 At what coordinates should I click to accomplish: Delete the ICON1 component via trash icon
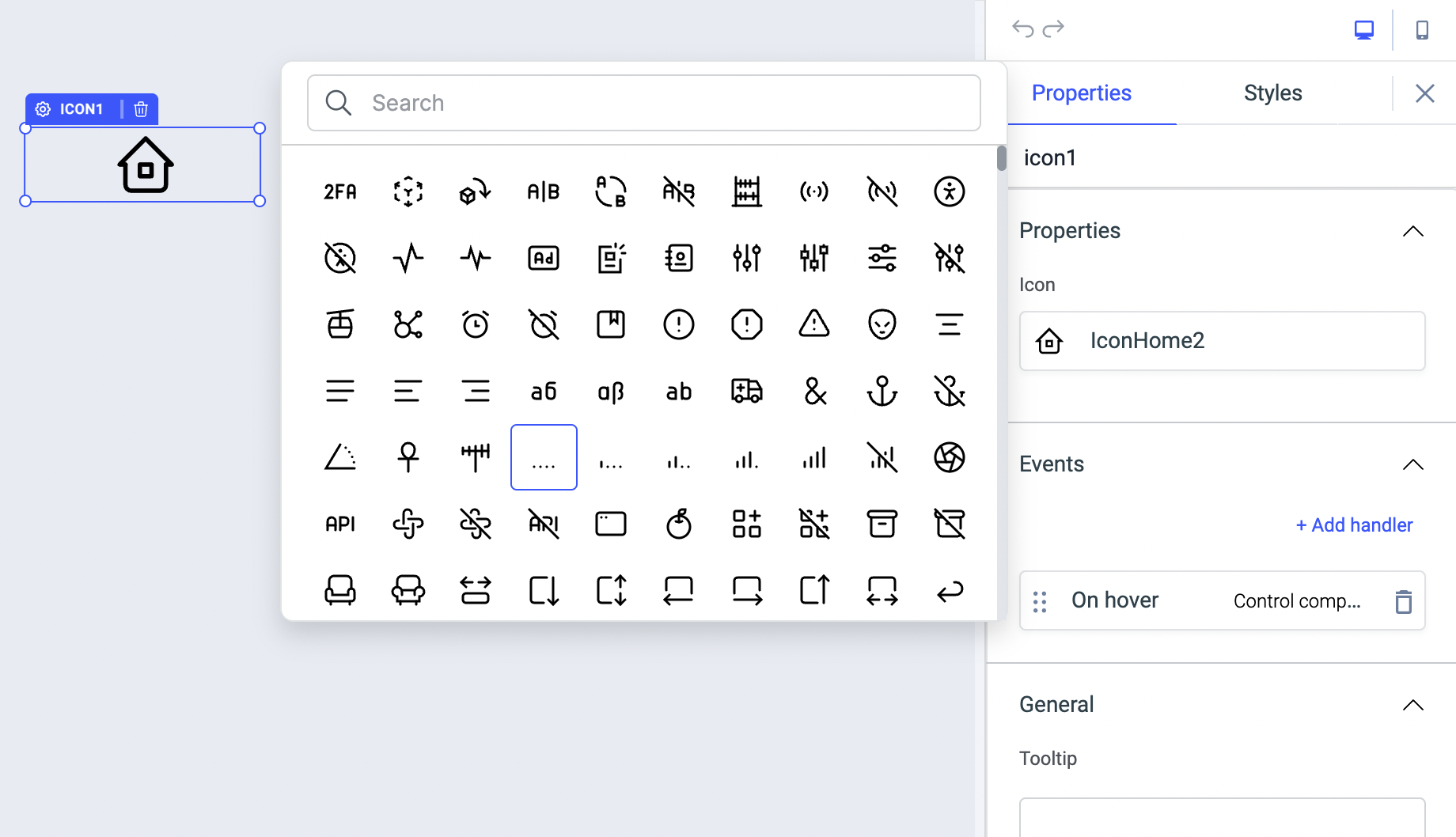141,109
